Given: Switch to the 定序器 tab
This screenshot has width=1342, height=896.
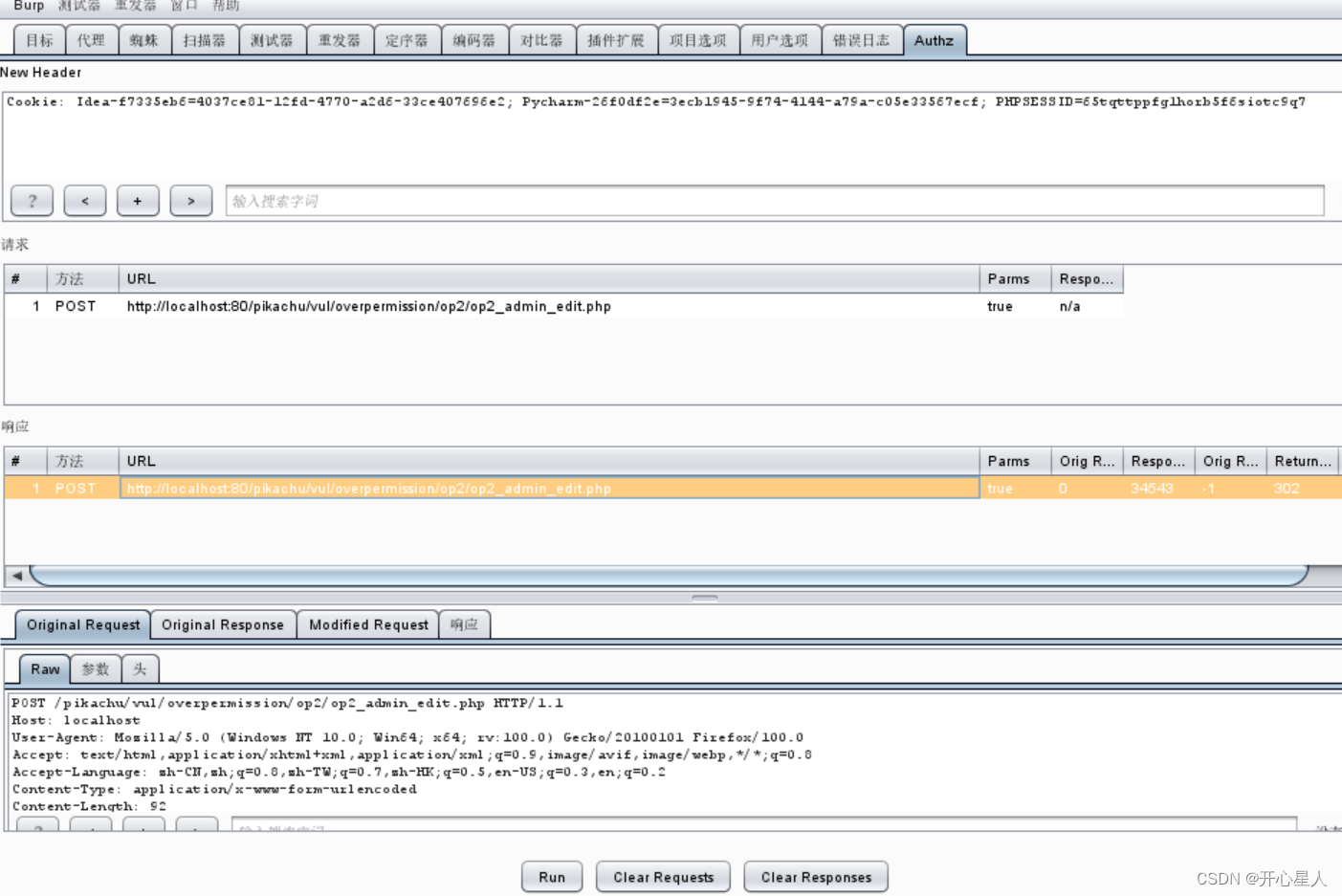Looking at the screenshot, I should click(x=407, y=40).
